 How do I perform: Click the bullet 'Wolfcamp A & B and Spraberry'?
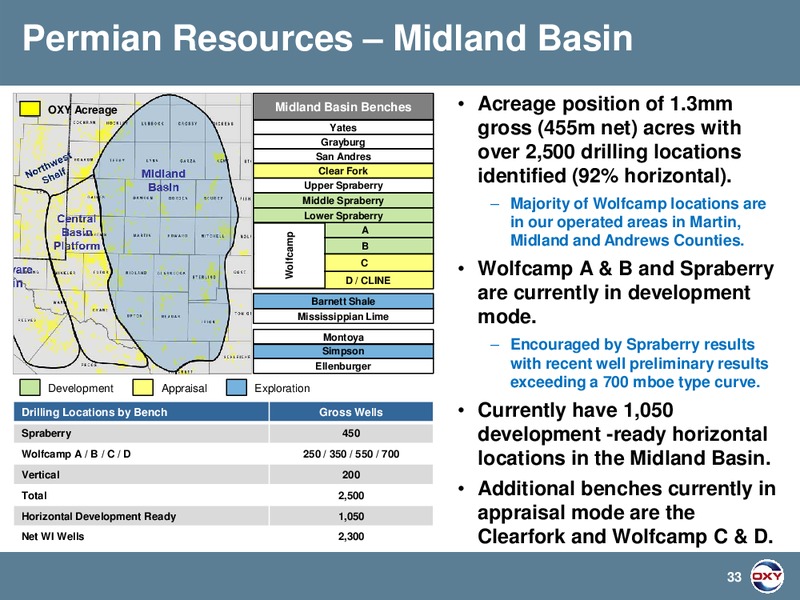click(626, 292)
